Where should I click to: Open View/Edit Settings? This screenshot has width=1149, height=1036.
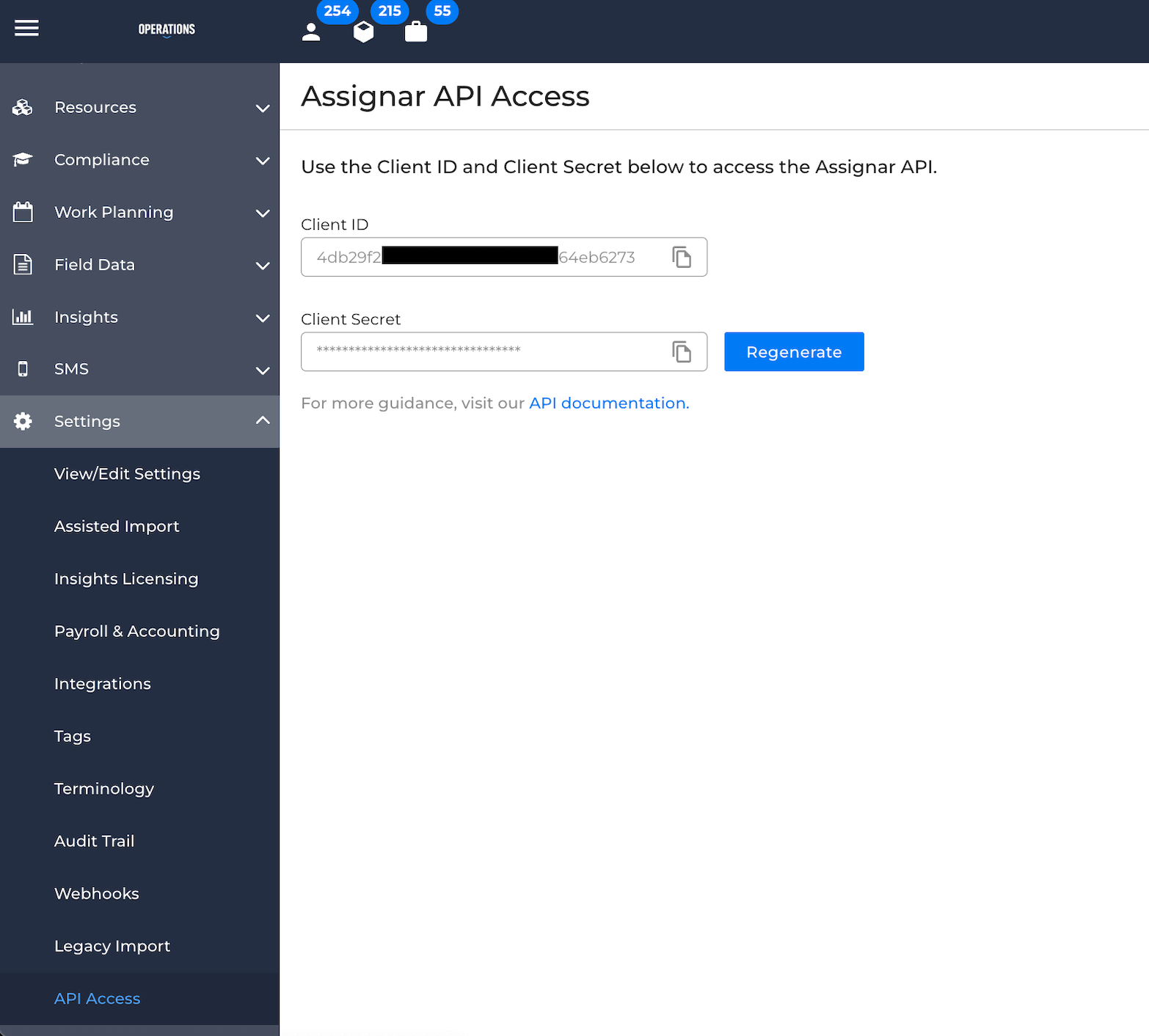[127, 474]
